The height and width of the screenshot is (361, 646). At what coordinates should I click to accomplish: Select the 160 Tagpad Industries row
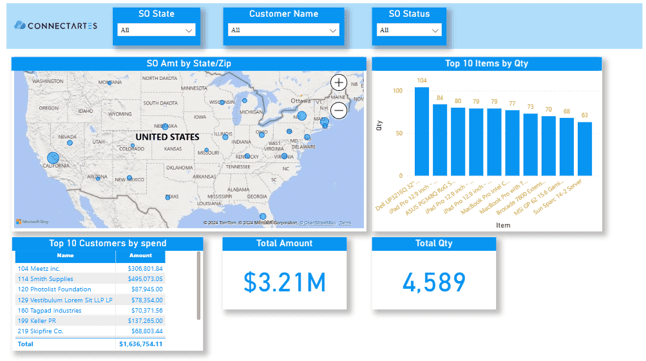pyautogui.click(x=90, y=310)
